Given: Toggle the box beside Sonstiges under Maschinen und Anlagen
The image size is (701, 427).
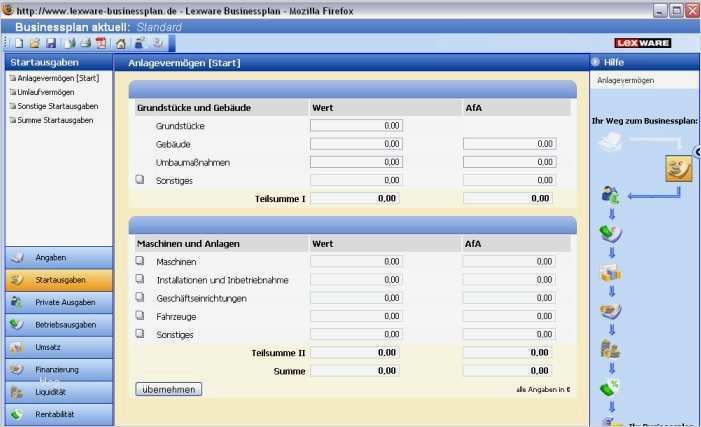Looking at the screenshot, I should pos(140,334).
